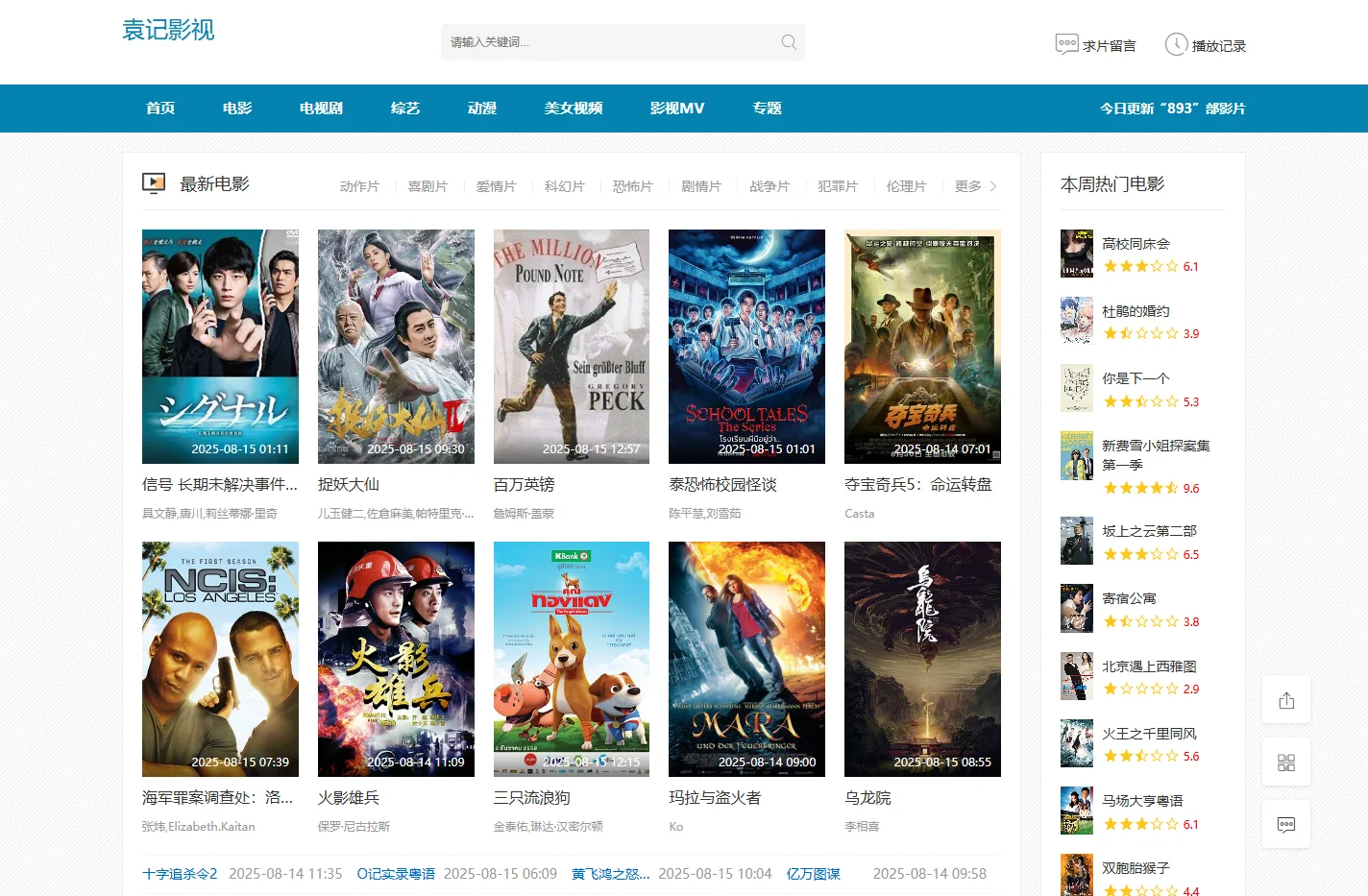Open the シグナル movie poster

pyautogui.click(x=220, y=347)
